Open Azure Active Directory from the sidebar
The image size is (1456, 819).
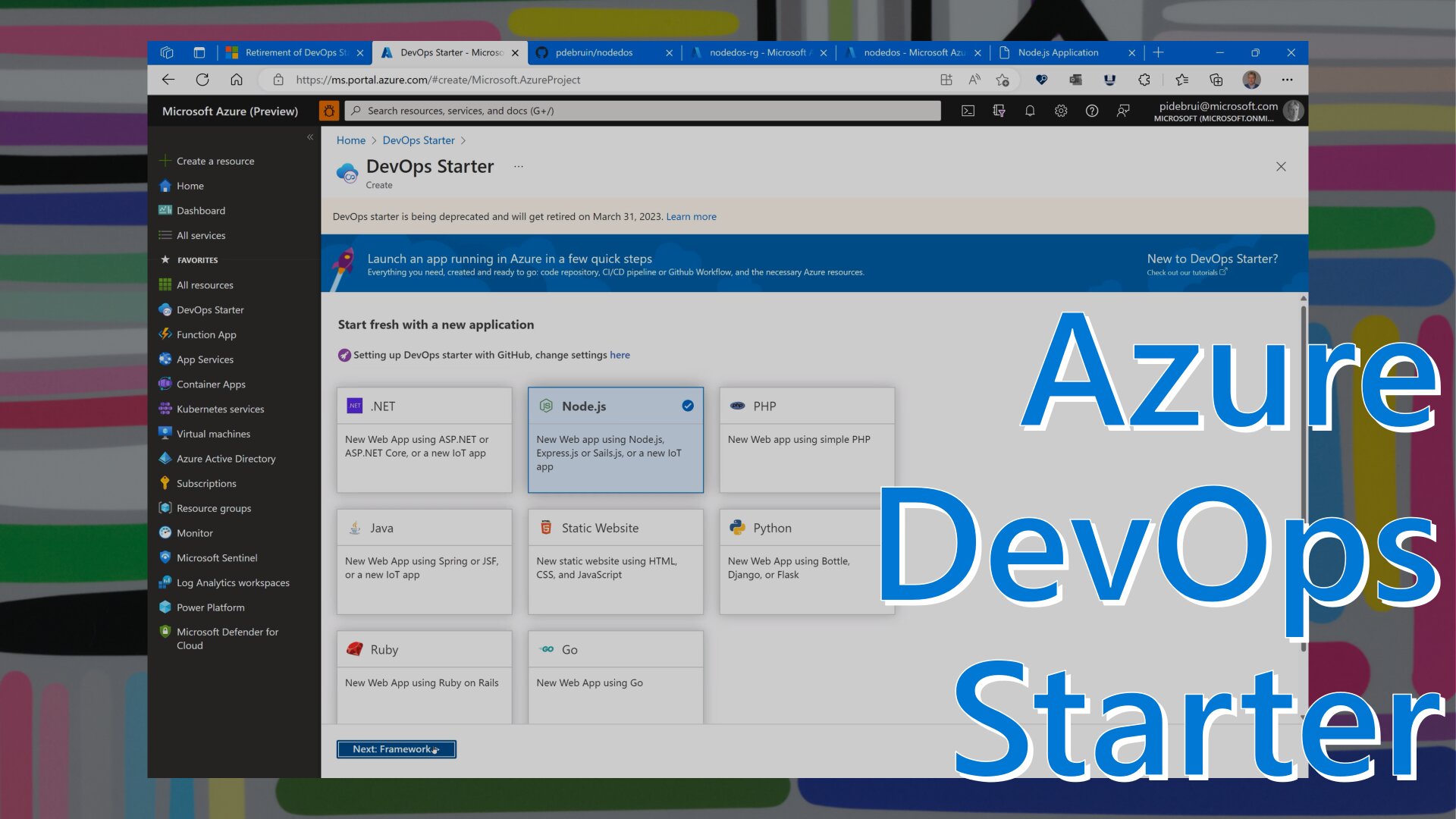[225, 458]
